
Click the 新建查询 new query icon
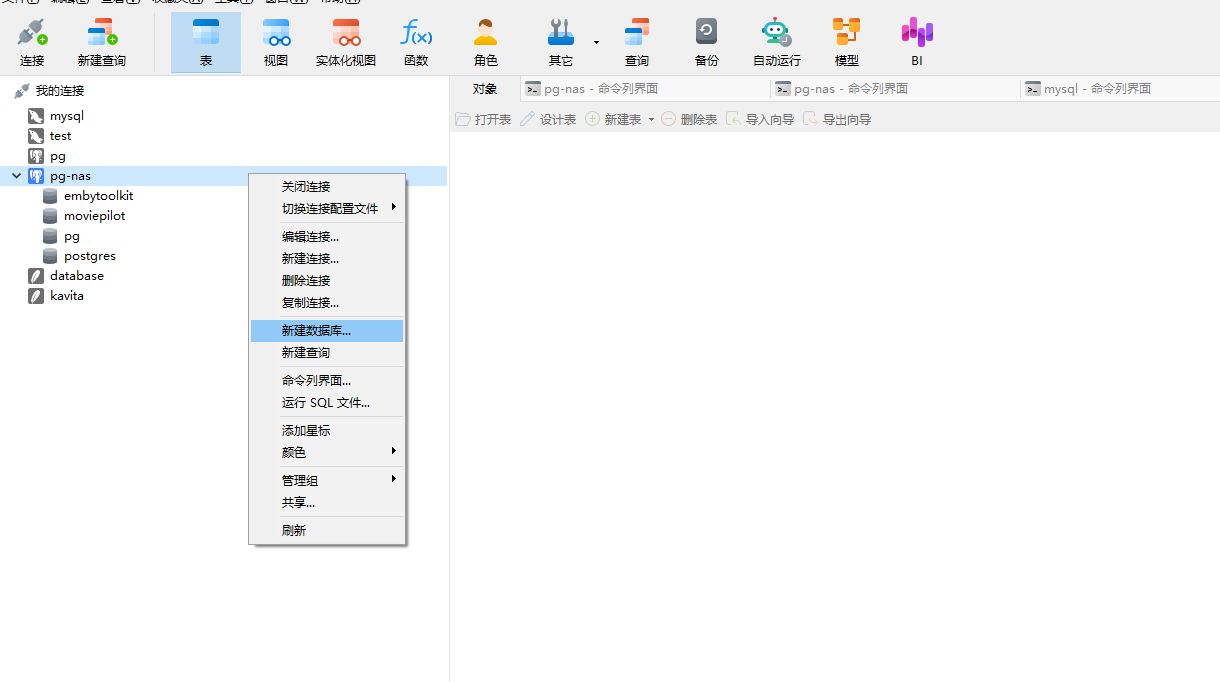point(101,40)
